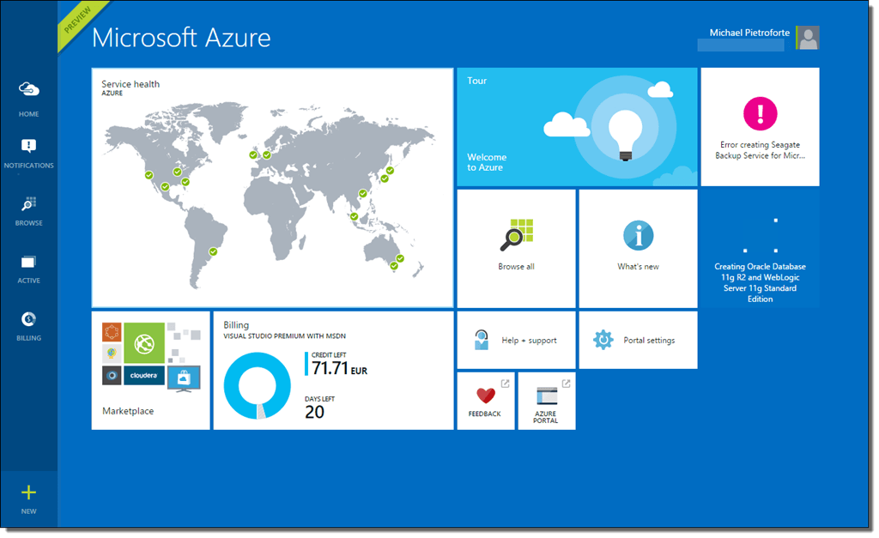The height and width of the screenshot is (538, 879).
Task: Open the Marketplace tile label
Action: pos(128,411)
